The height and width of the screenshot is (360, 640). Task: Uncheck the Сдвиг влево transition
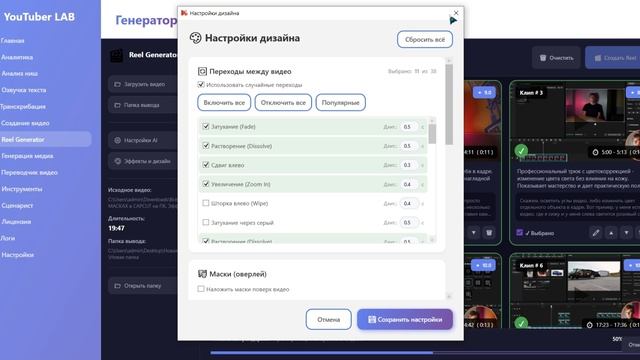(x=206, y=165)
